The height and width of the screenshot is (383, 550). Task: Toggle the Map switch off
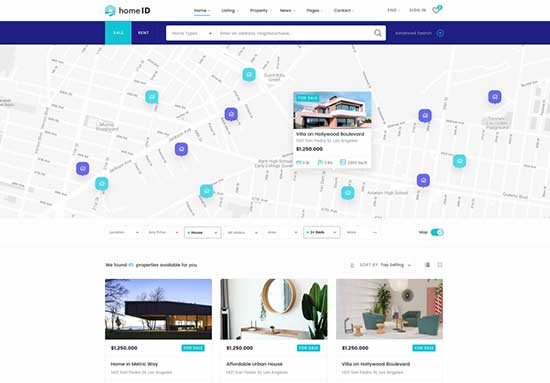point(437,232)
